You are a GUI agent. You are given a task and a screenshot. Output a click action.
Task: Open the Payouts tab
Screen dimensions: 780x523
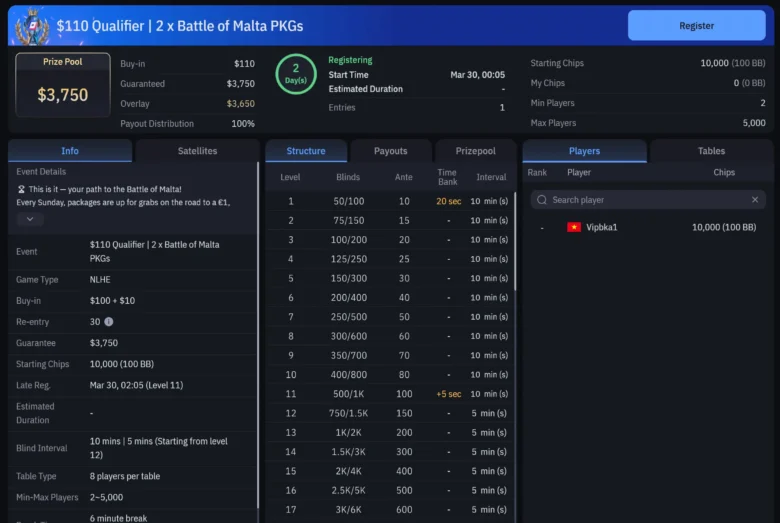(x=390, y=151)
